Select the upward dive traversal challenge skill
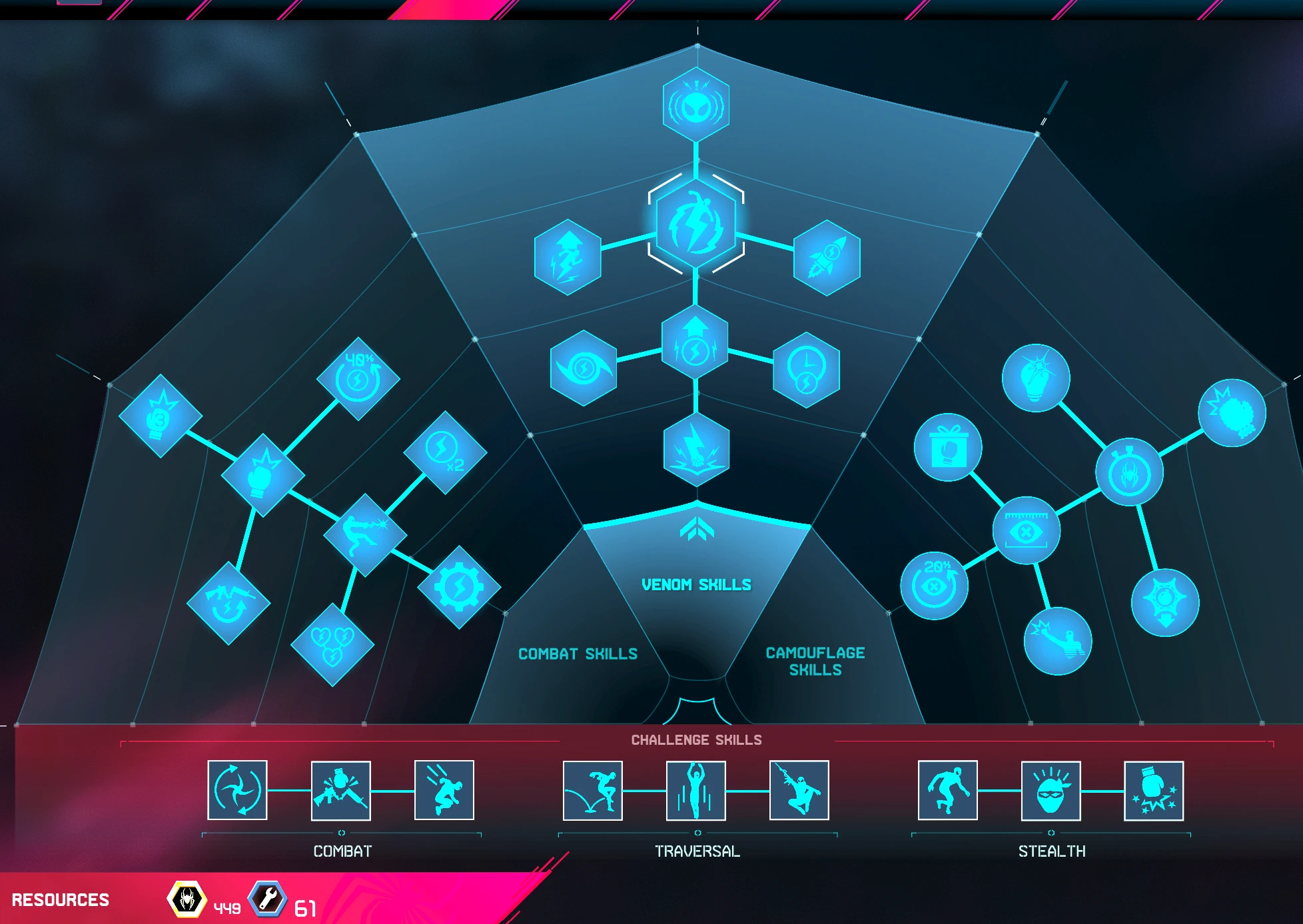The image size is (1303, 924). pos(696,791)
